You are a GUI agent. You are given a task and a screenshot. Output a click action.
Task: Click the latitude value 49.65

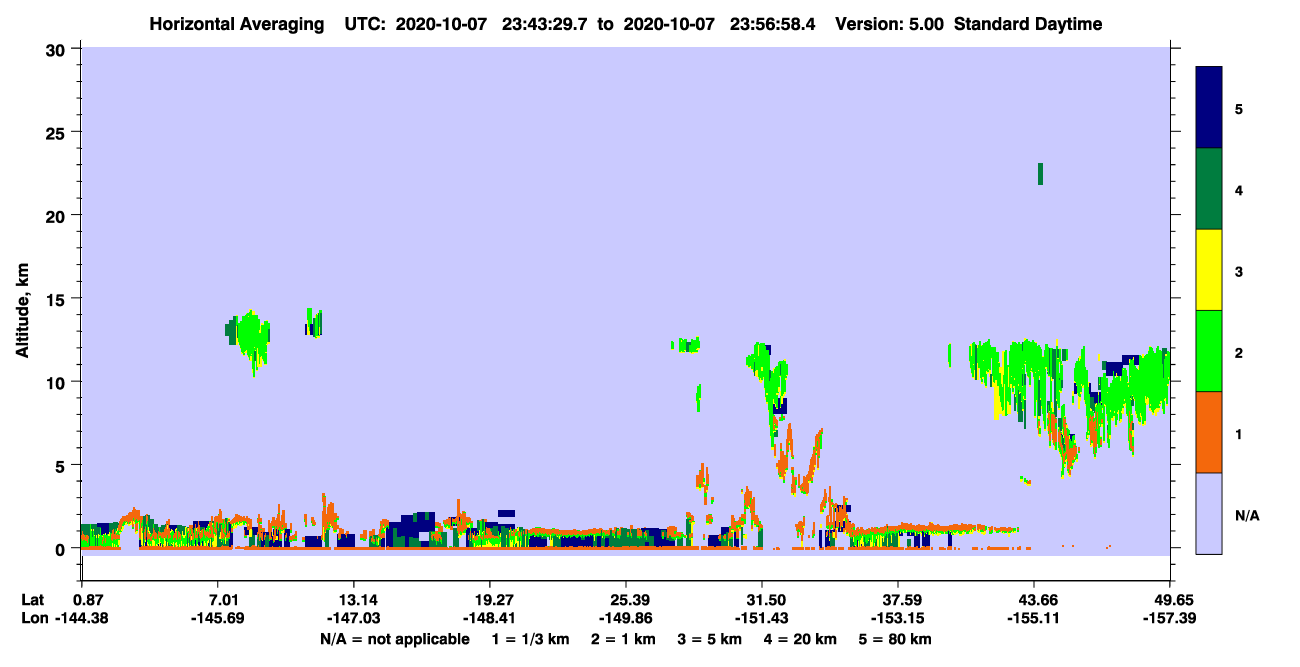1170,600
